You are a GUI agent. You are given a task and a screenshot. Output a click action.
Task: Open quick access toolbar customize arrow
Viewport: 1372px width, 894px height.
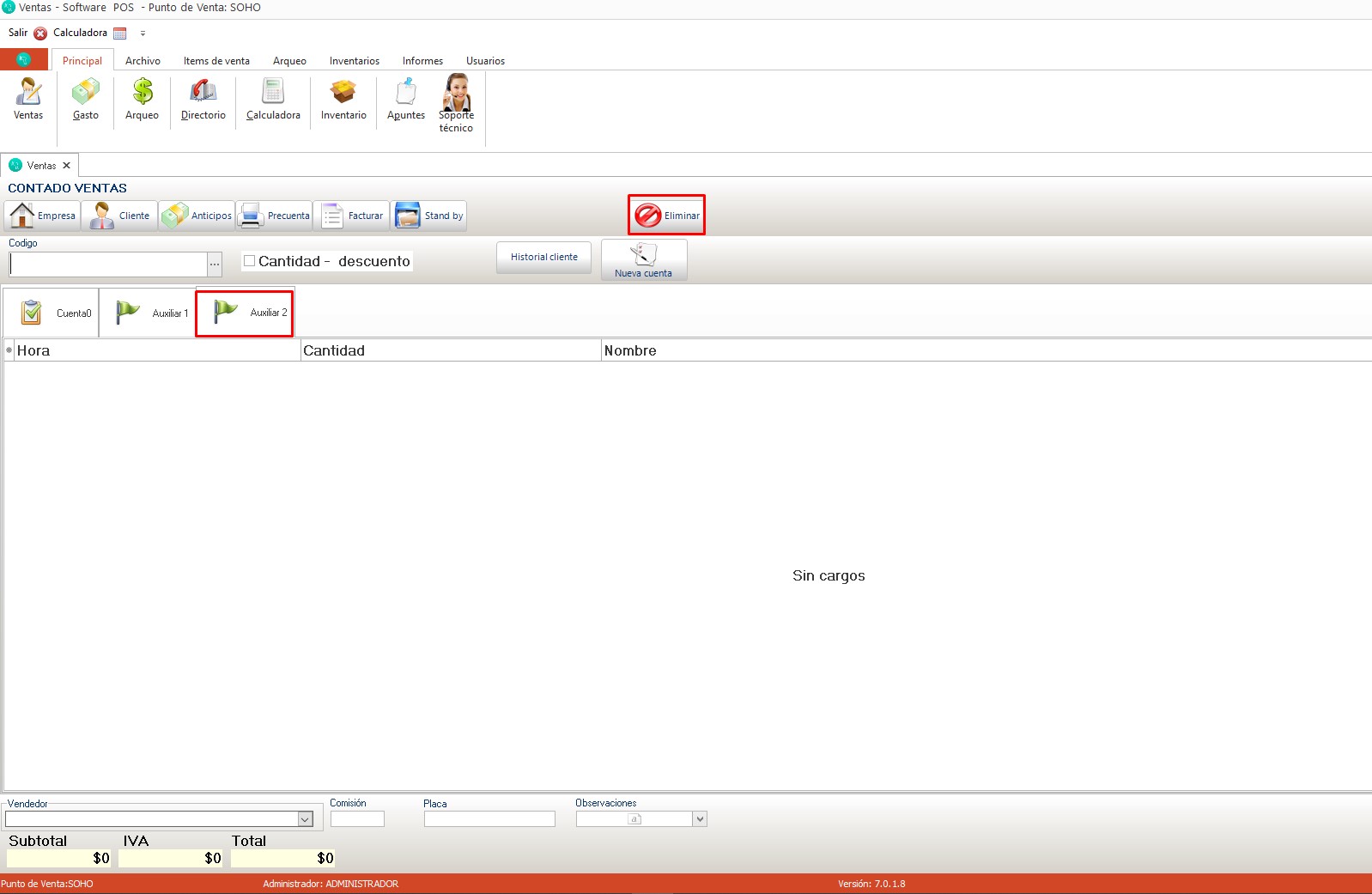(x=143, y=33)
